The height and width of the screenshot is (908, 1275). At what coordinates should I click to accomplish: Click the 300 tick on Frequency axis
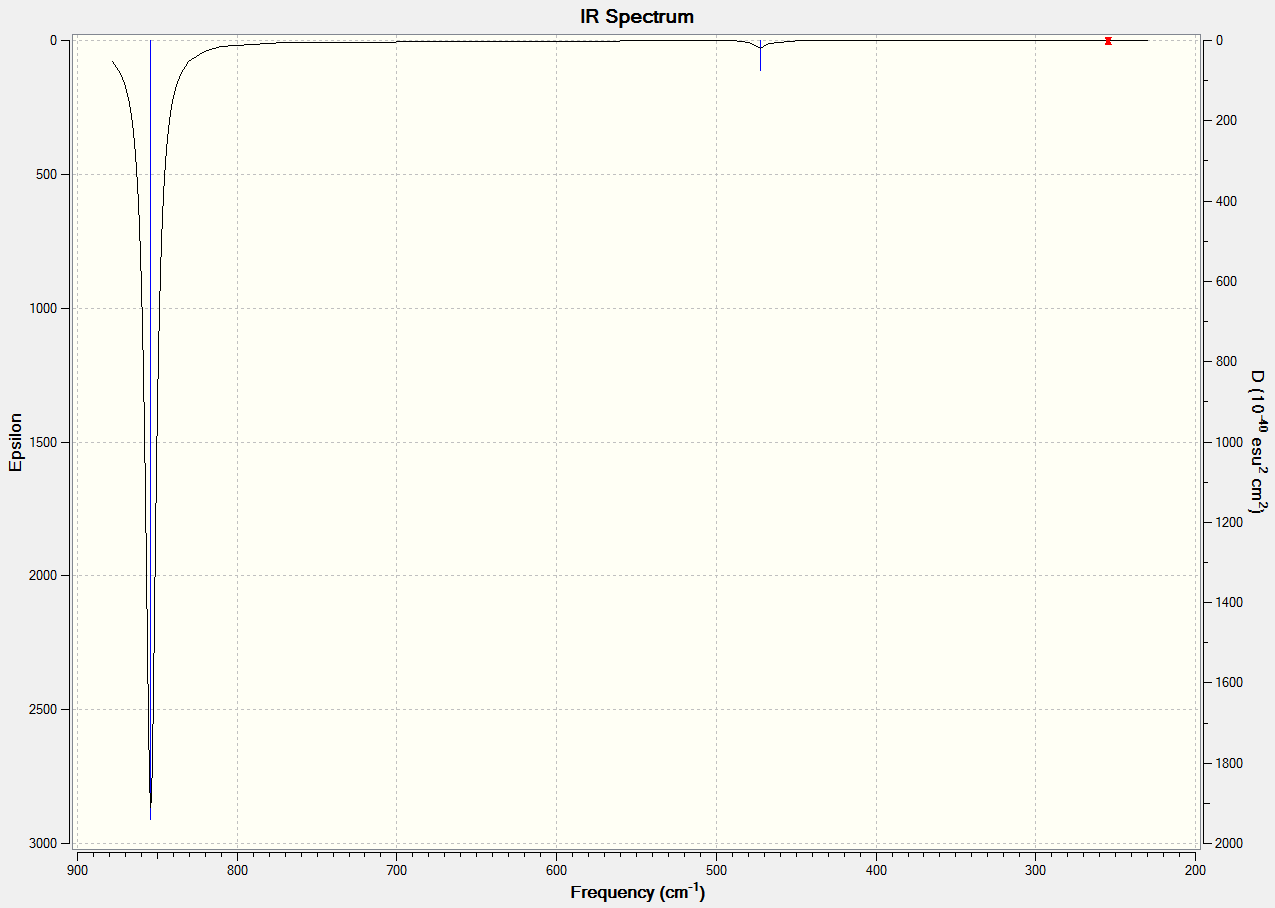(1036, 870)
